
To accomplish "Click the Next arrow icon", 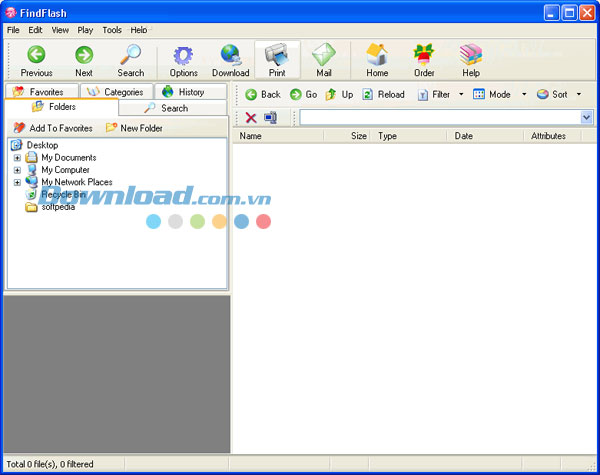I will coord(84,55).
